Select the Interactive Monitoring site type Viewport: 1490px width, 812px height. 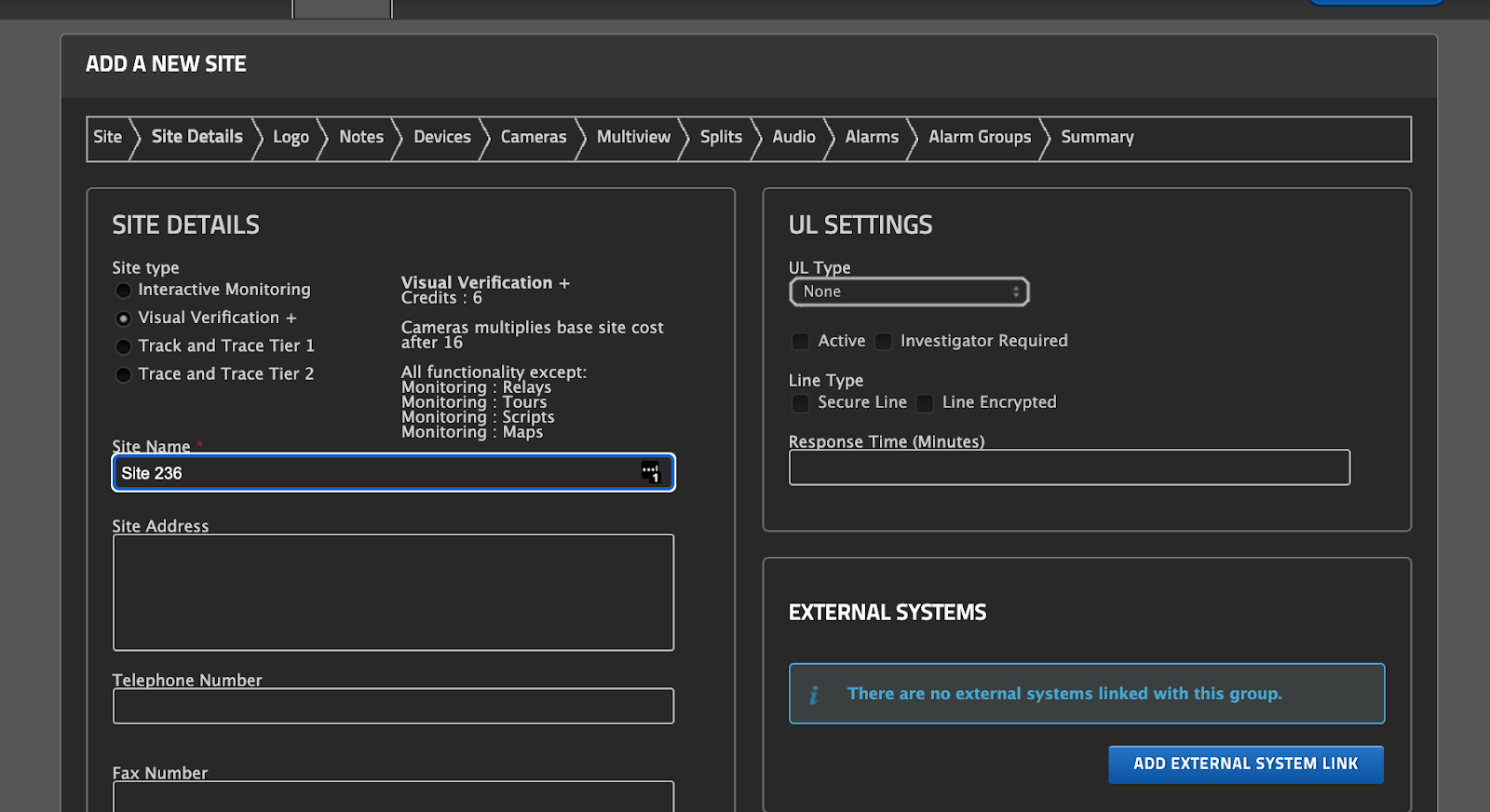point(123,291)
